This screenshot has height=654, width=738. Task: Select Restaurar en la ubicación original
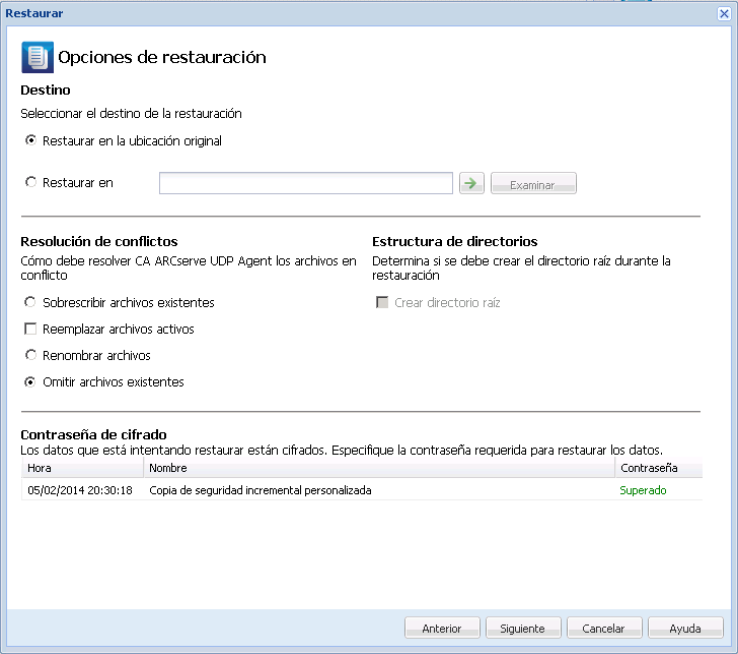(x=31, y=141)
